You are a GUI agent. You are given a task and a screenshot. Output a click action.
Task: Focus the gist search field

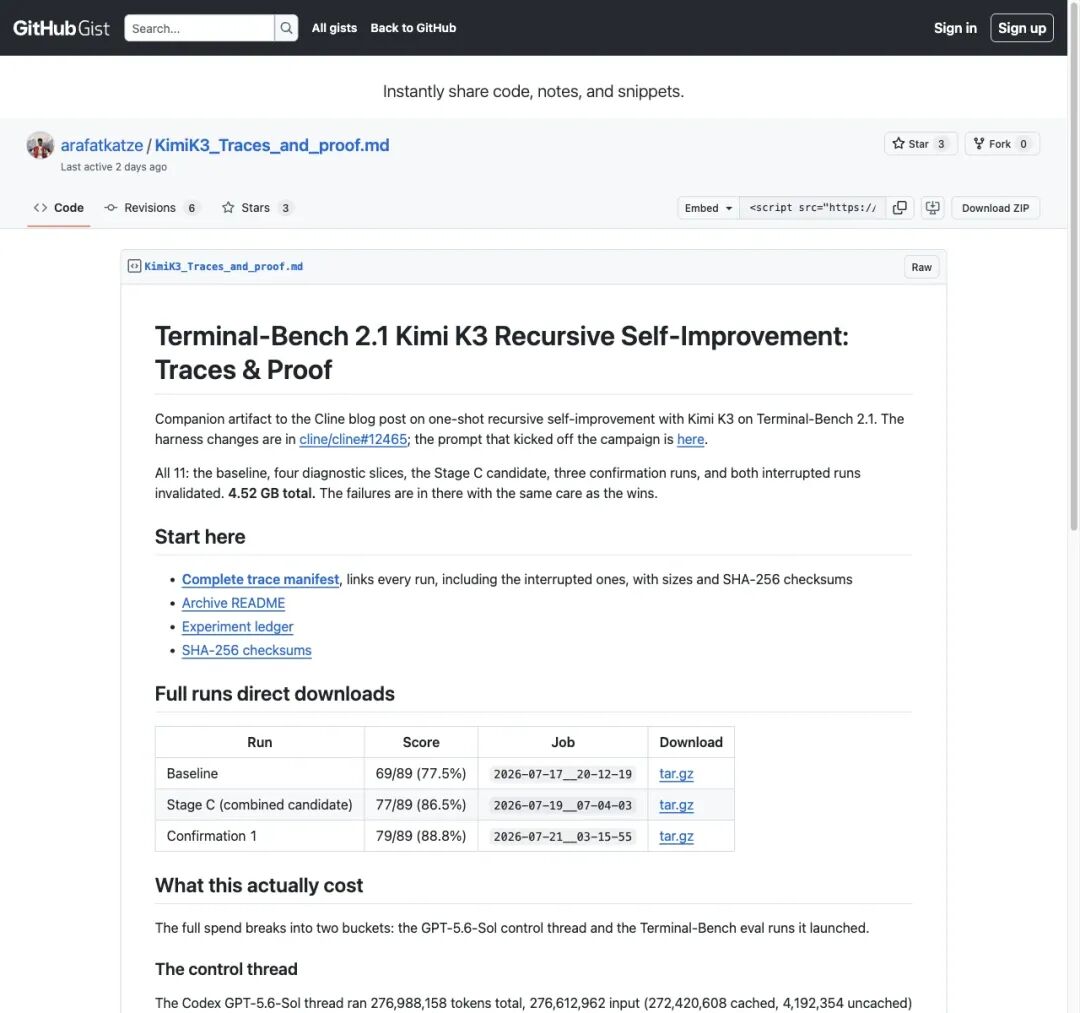point(199,28)
